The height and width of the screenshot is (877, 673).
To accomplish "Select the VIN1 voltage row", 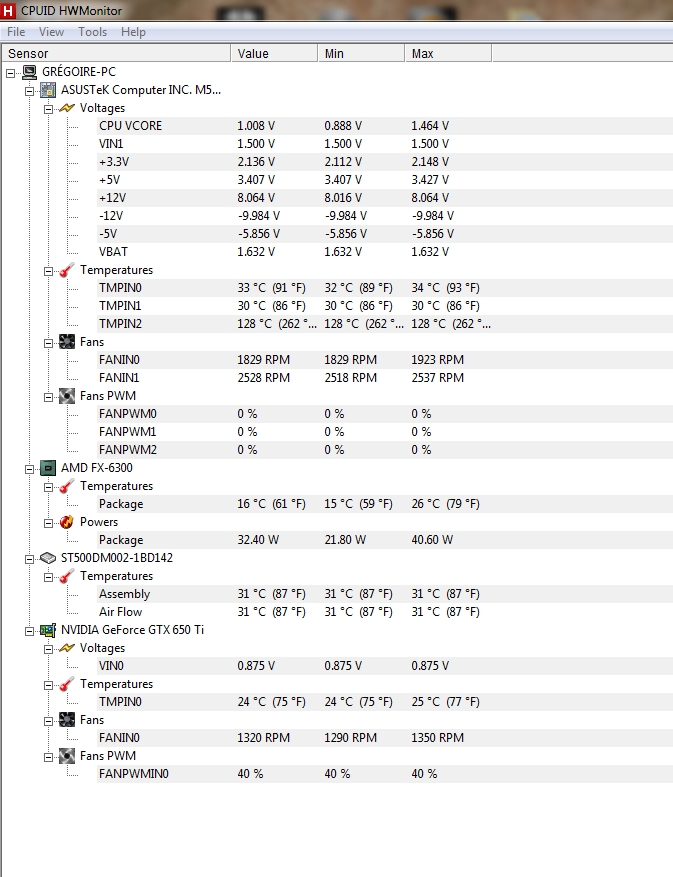I will point(385,144).
